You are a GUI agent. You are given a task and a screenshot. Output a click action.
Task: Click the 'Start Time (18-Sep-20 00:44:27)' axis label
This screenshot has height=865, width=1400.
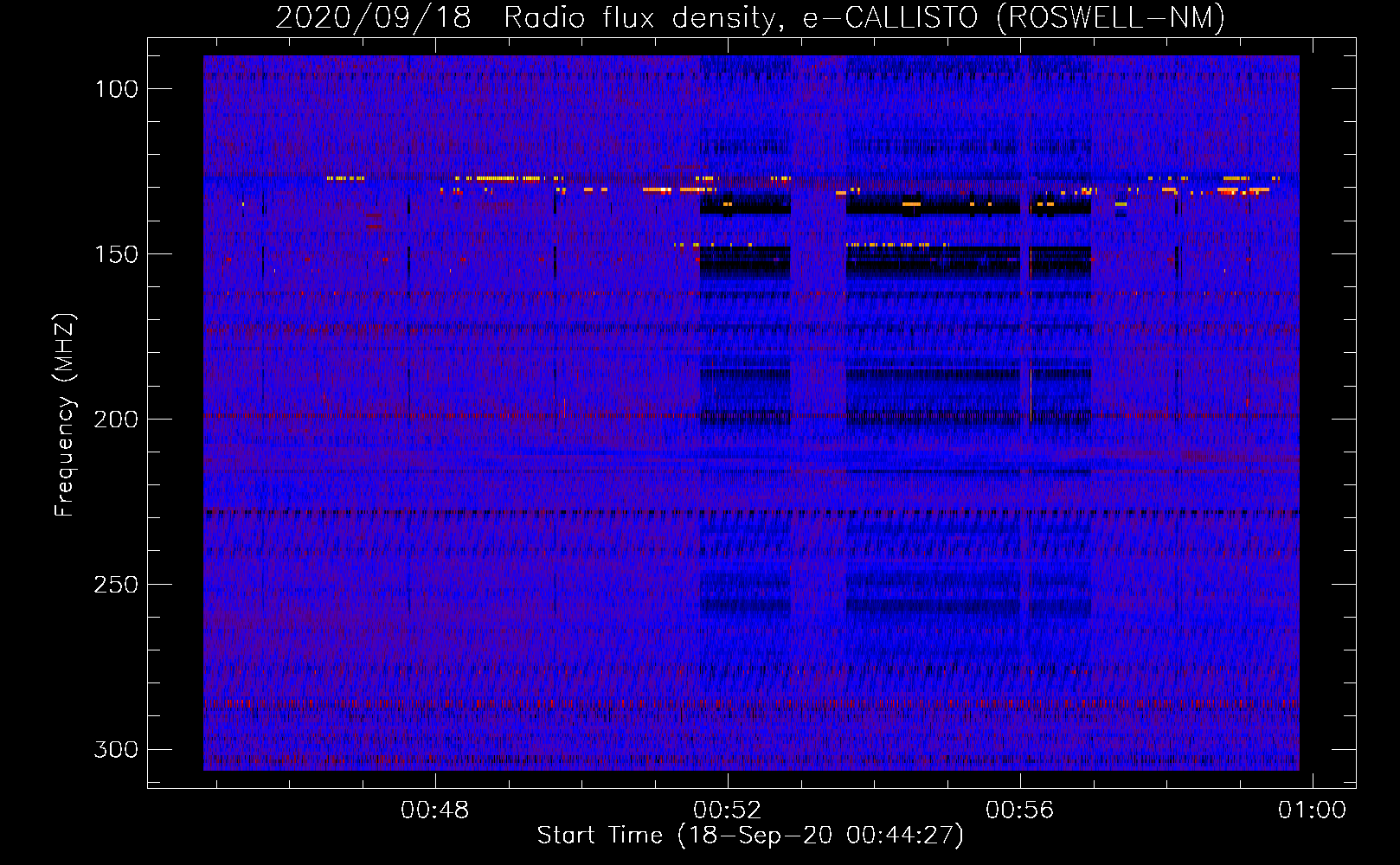coord(750,836)
